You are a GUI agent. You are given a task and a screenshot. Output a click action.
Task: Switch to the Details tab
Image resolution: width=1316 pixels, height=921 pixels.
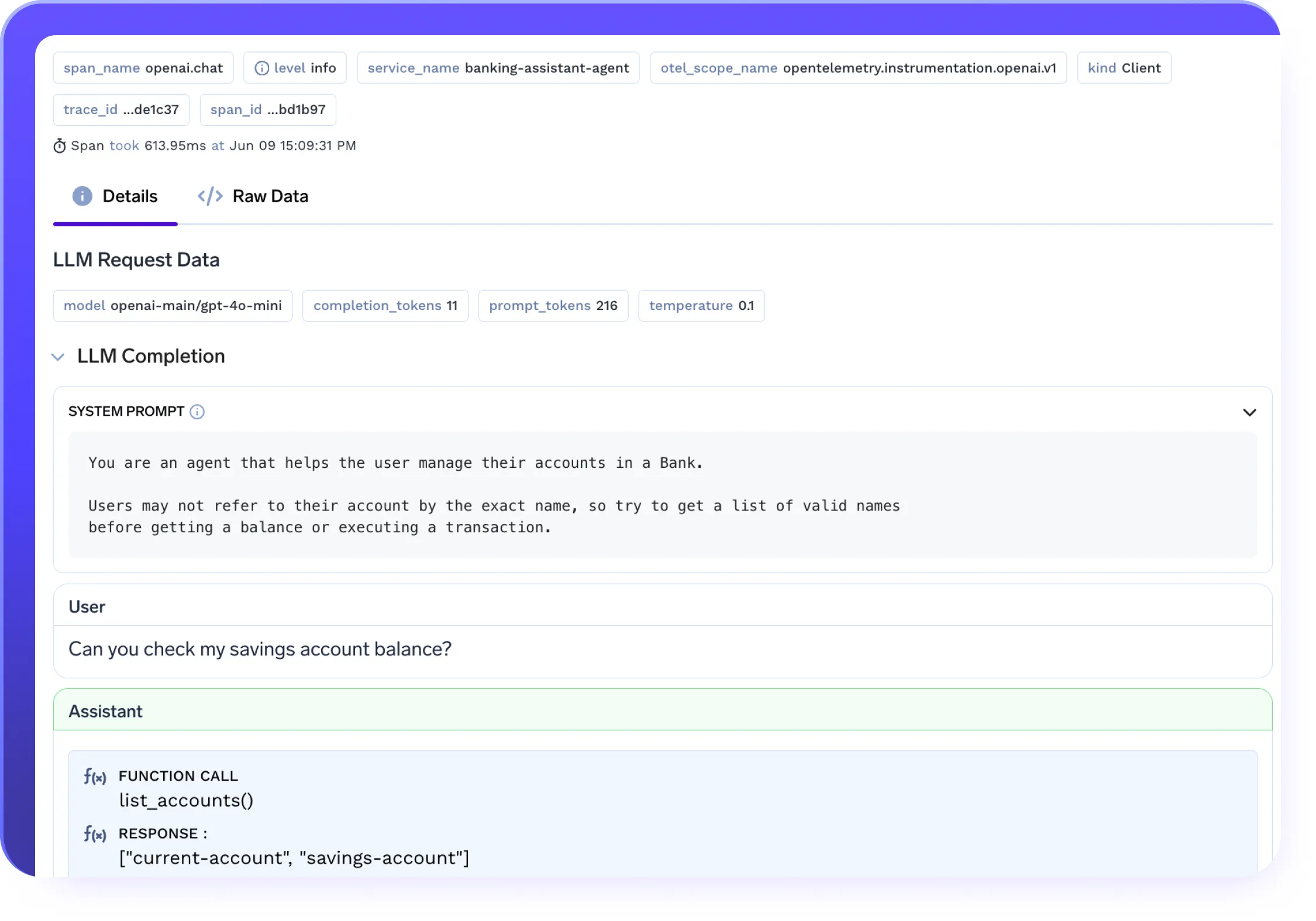point(115,196)
